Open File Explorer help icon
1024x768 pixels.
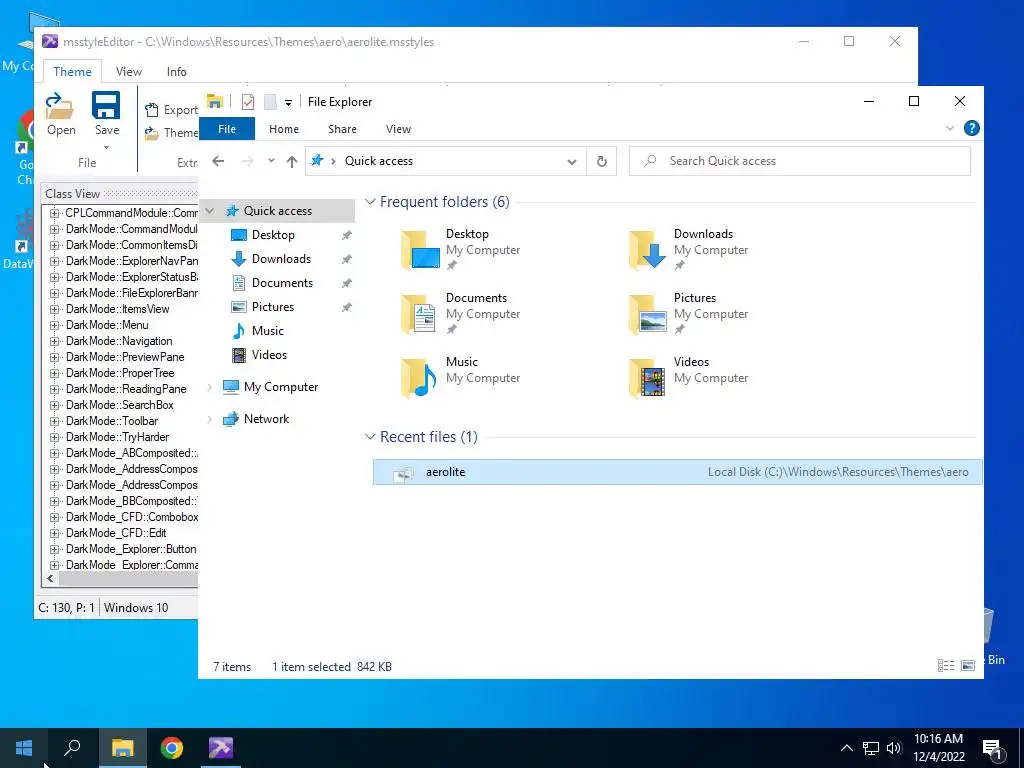click(x=971, y=128)
